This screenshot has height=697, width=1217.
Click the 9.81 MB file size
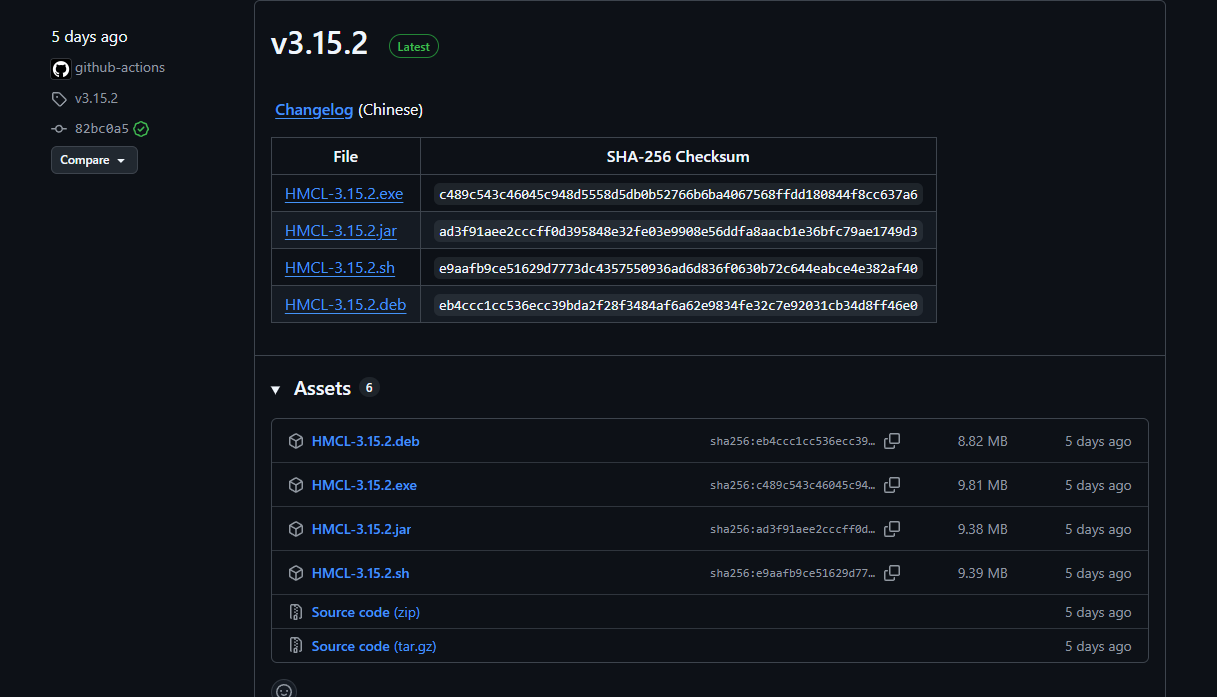(x=982, y=485)
